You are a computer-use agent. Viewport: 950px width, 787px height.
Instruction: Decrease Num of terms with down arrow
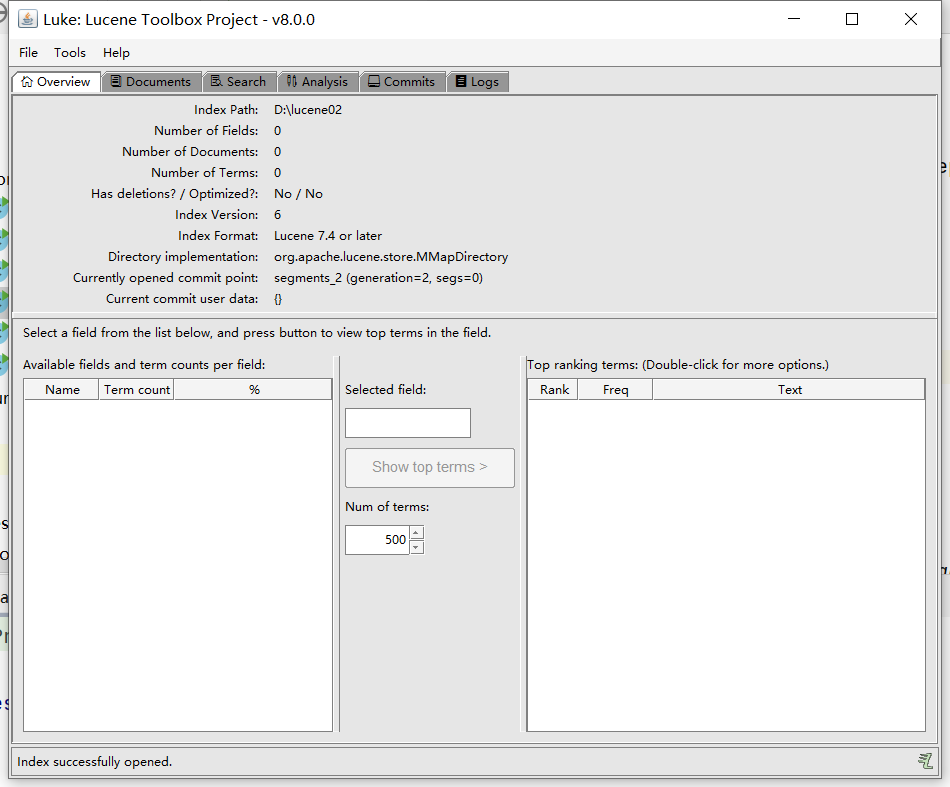click(417, 547)
